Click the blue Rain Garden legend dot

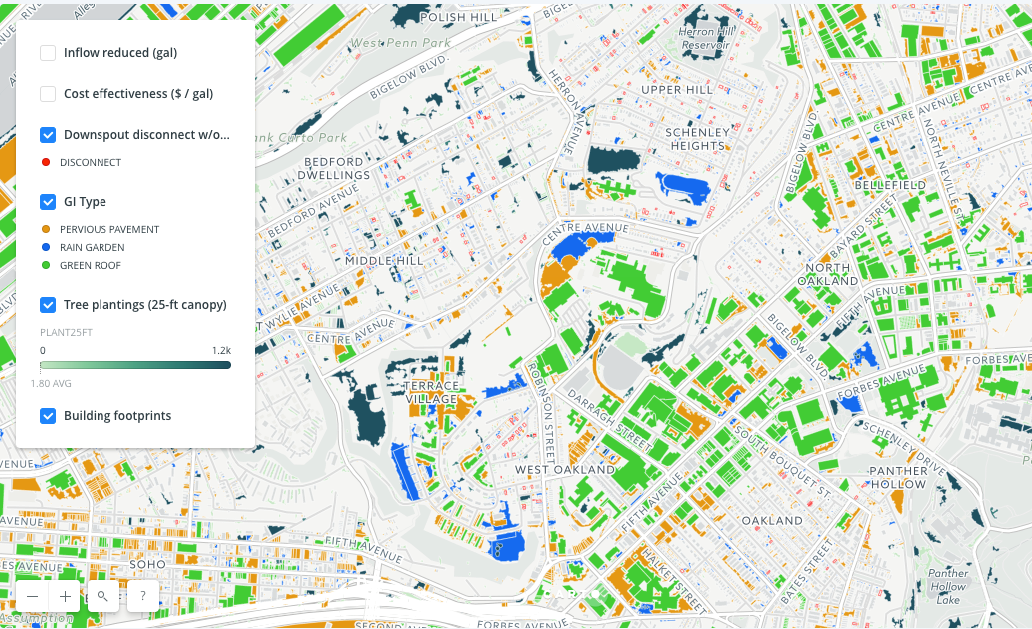click(x=46, y=247)
